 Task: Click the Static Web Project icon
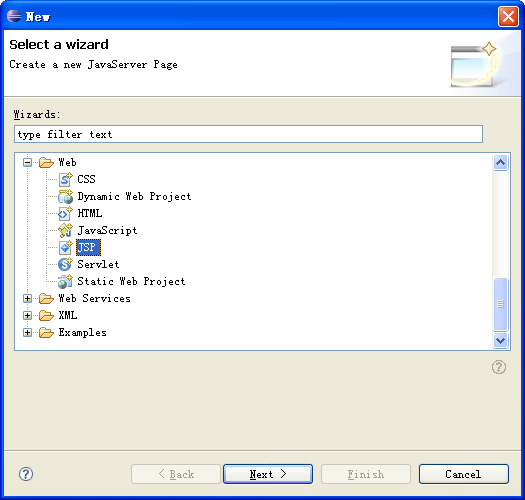coord(65,282)
